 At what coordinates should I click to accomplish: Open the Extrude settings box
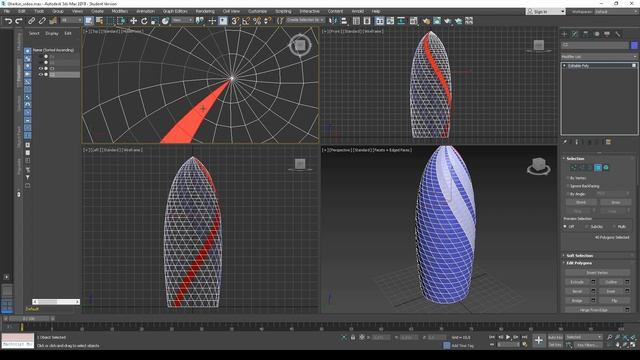click(593, 282)
